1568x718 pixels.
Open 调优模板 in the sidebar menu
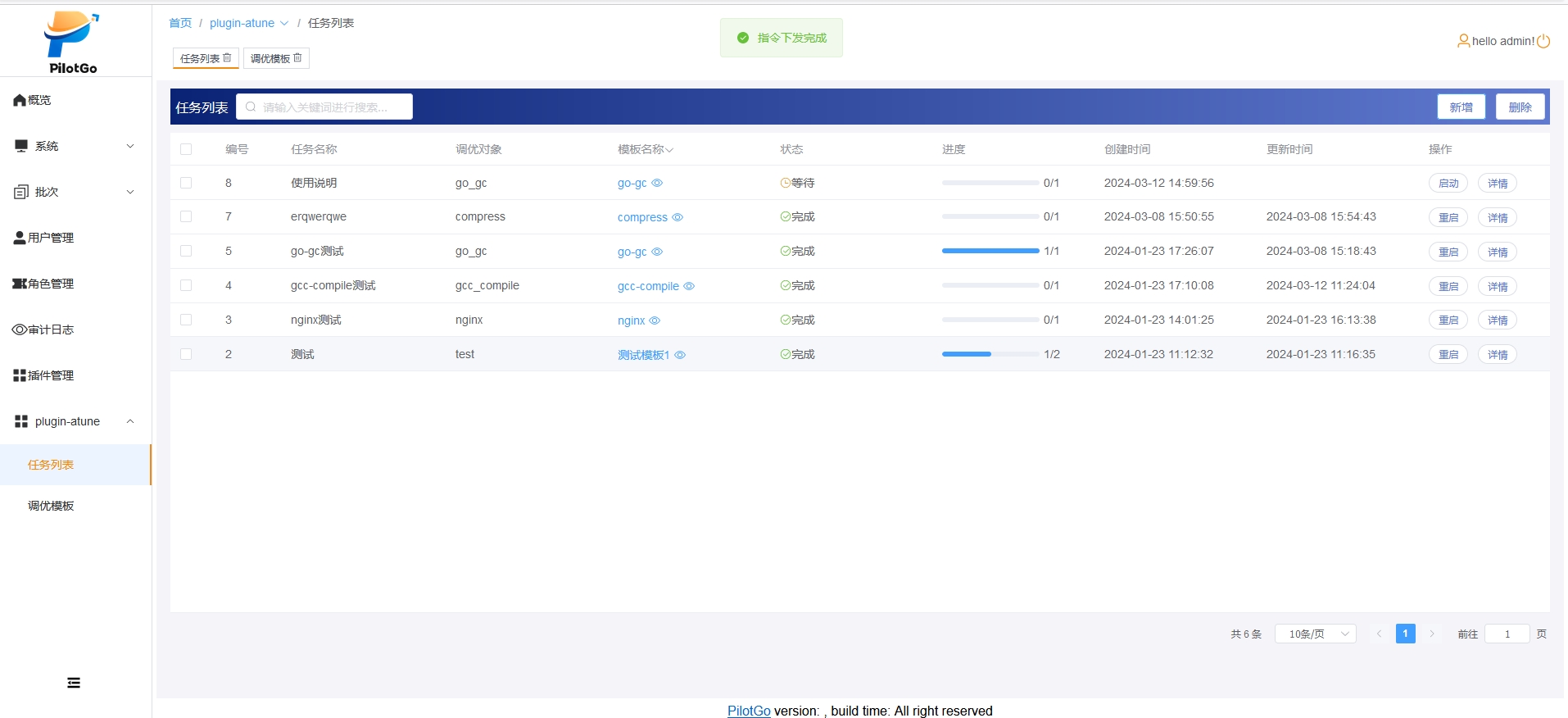point(51,506)
